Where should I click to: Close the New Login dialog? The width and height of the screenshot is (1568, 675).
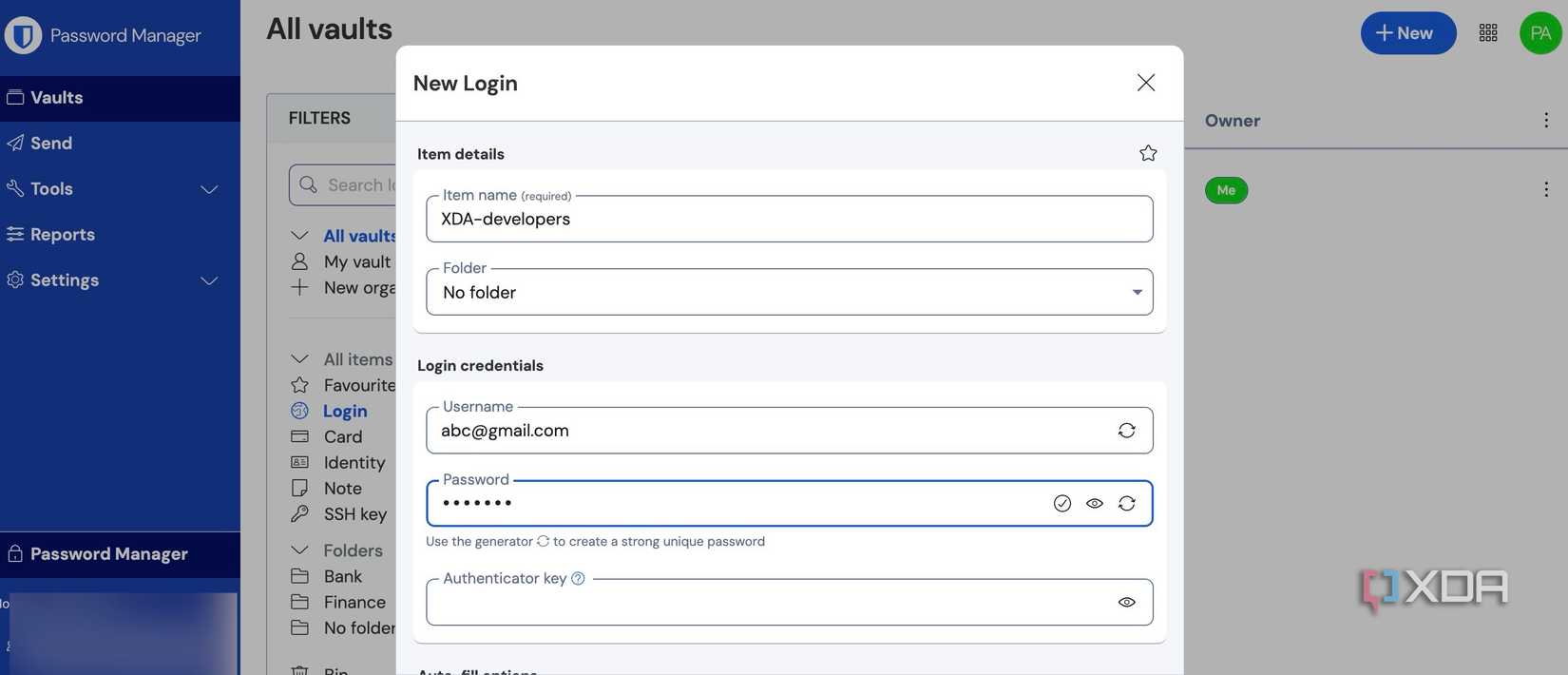point(1146,83)
